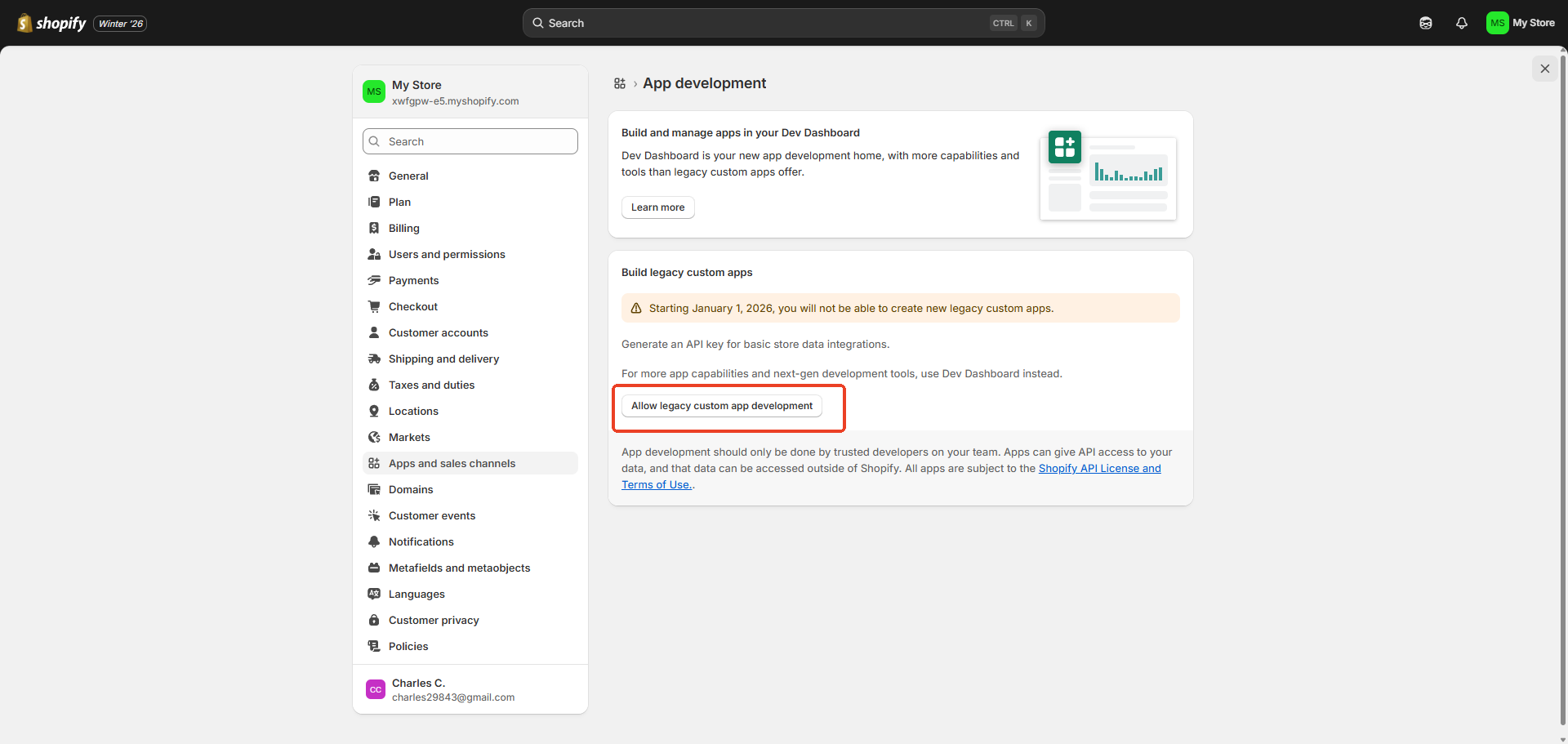
Task: Open Shipping and delivery settings
Action: tap(443, 359)
